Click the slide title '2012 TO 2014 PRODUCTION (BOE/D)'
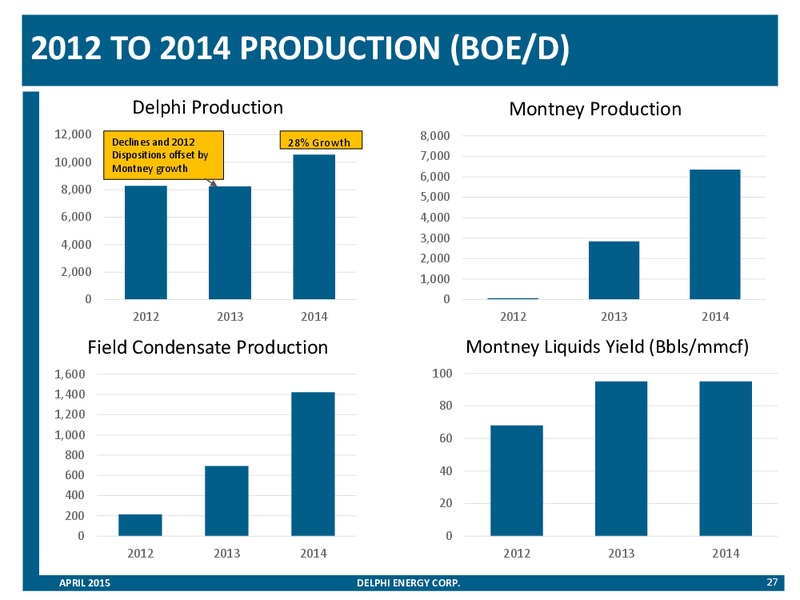800x600 pixels. 300,48
